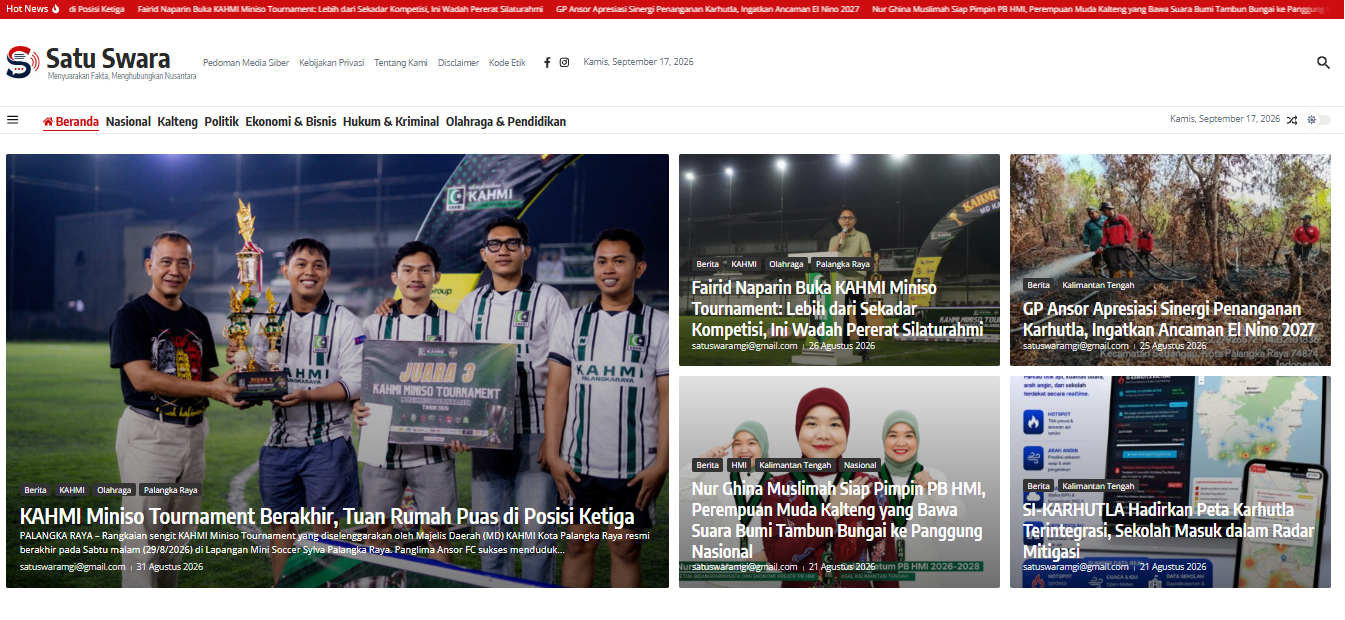Open the hamburger side menu

pos(13,120)
